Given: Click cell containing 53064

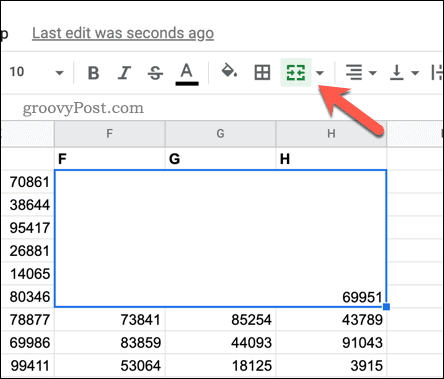Looking at the screenshot, I should [109, 366].
